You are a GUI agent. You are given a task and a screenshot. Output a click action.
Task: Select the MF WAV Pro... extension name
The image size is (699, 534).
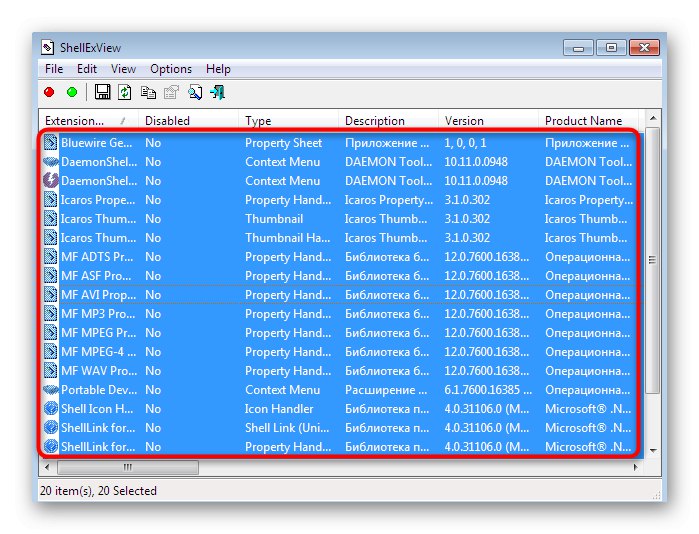coord(99,370)
